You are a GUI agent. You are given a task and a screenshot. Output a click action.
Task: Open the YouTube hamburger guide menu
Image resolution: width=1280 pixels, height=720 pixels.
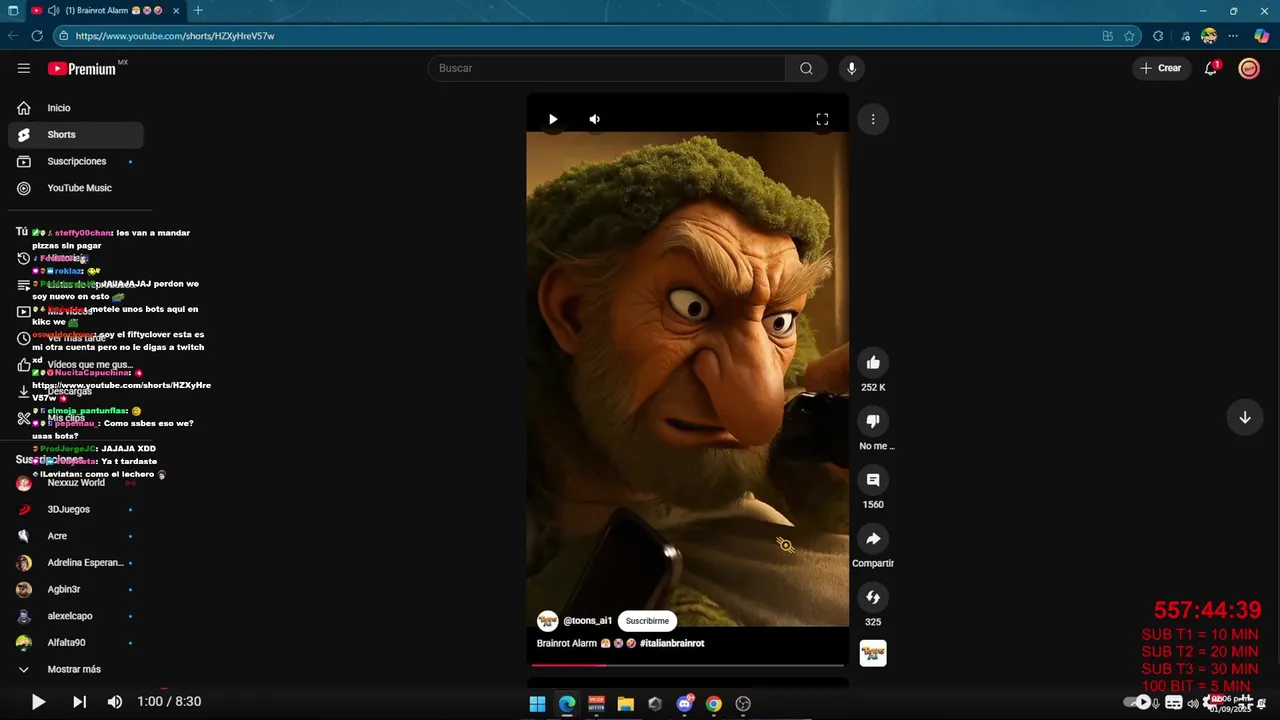(23, 68)
